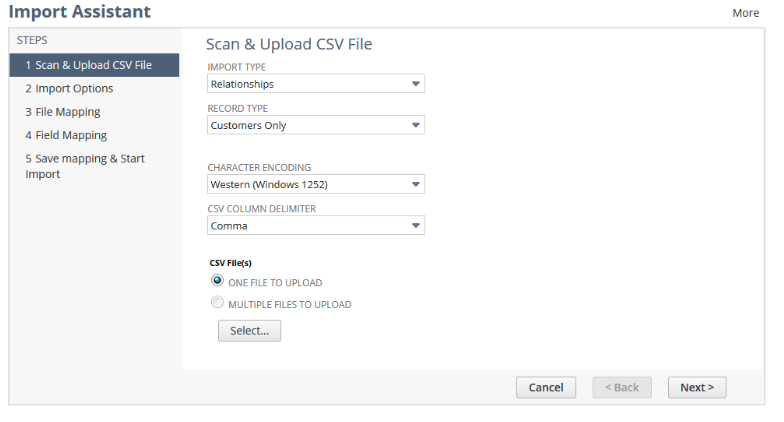The width and height of the screenshot is (784, 422).
Task: Click the Western (Windows 1252) encoding field
Action: tap(306, 185)
